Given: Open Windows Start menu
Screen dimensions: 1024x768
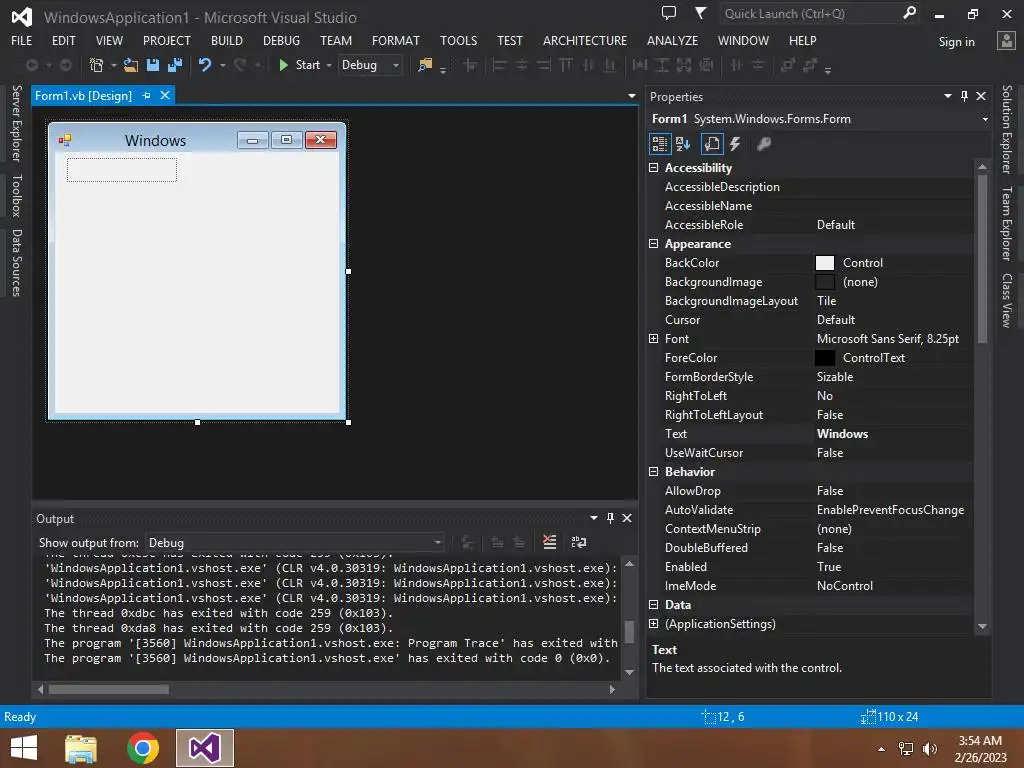Looking at the screenshot, I should pos(24,748).
